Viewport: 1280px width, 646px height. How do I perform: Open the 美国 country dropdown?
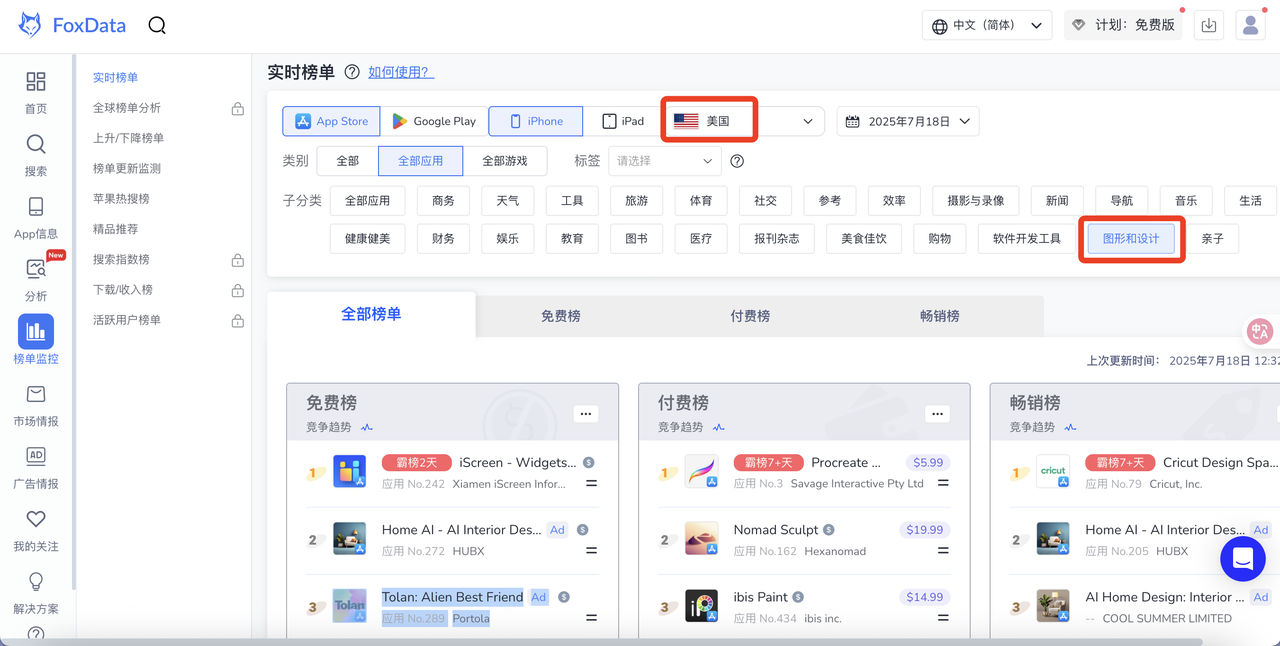tap(744, 121)
